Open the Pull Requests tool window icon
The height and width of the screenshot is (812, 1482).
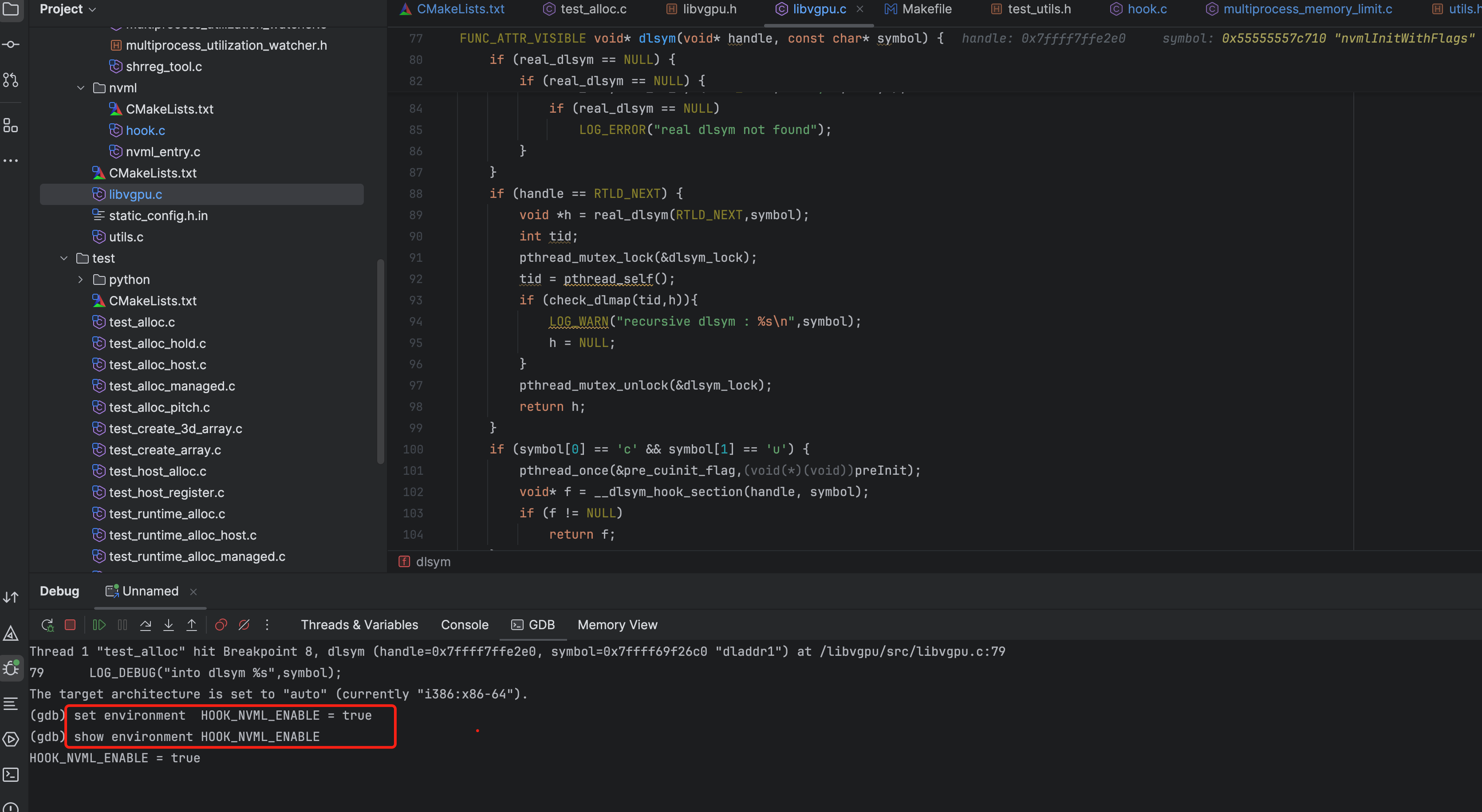point(11,80)
